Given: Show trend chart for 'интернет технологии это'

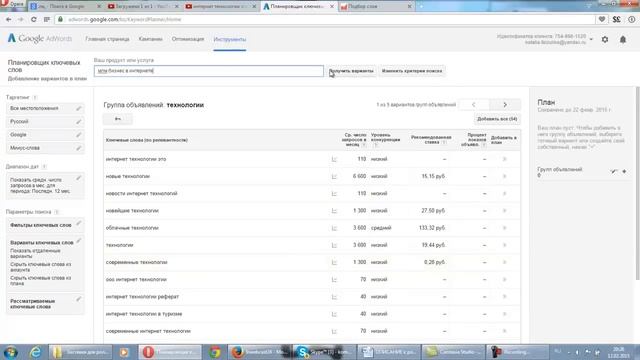Looking at the screenshot, I should [x=334, y=159].
